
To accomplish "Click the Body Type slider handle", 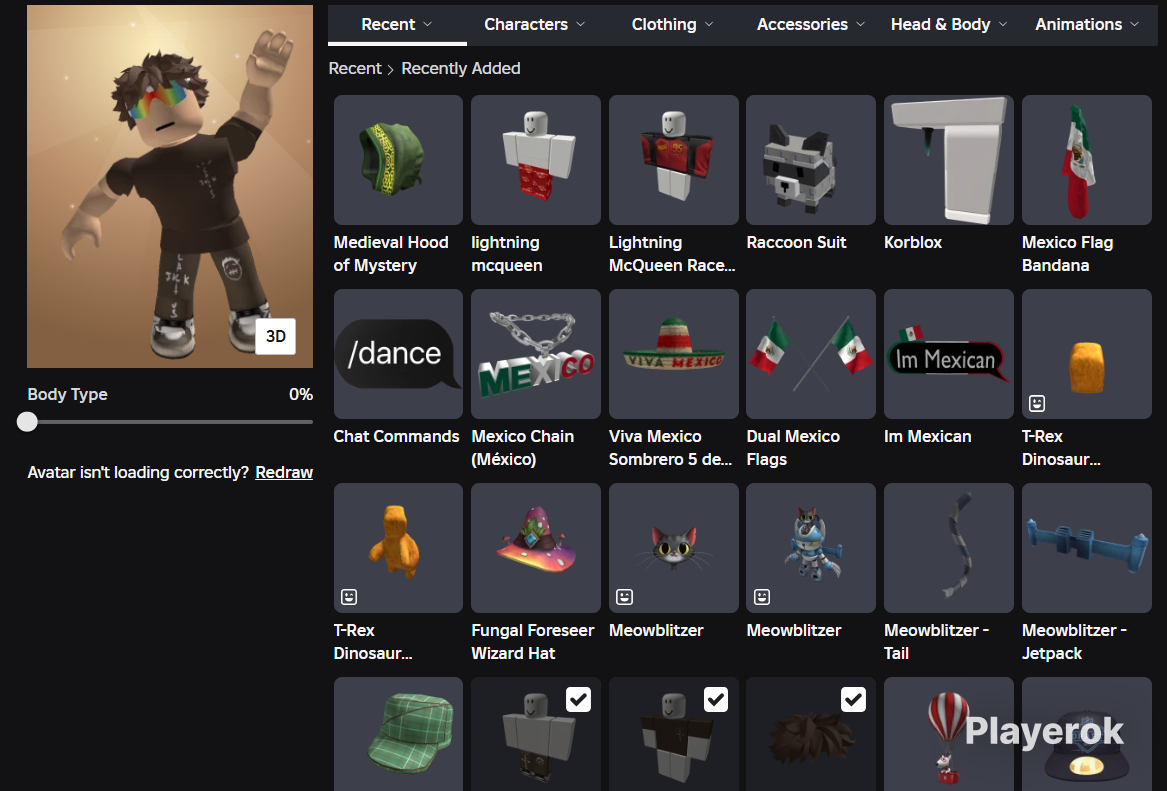I will (28, 422).
